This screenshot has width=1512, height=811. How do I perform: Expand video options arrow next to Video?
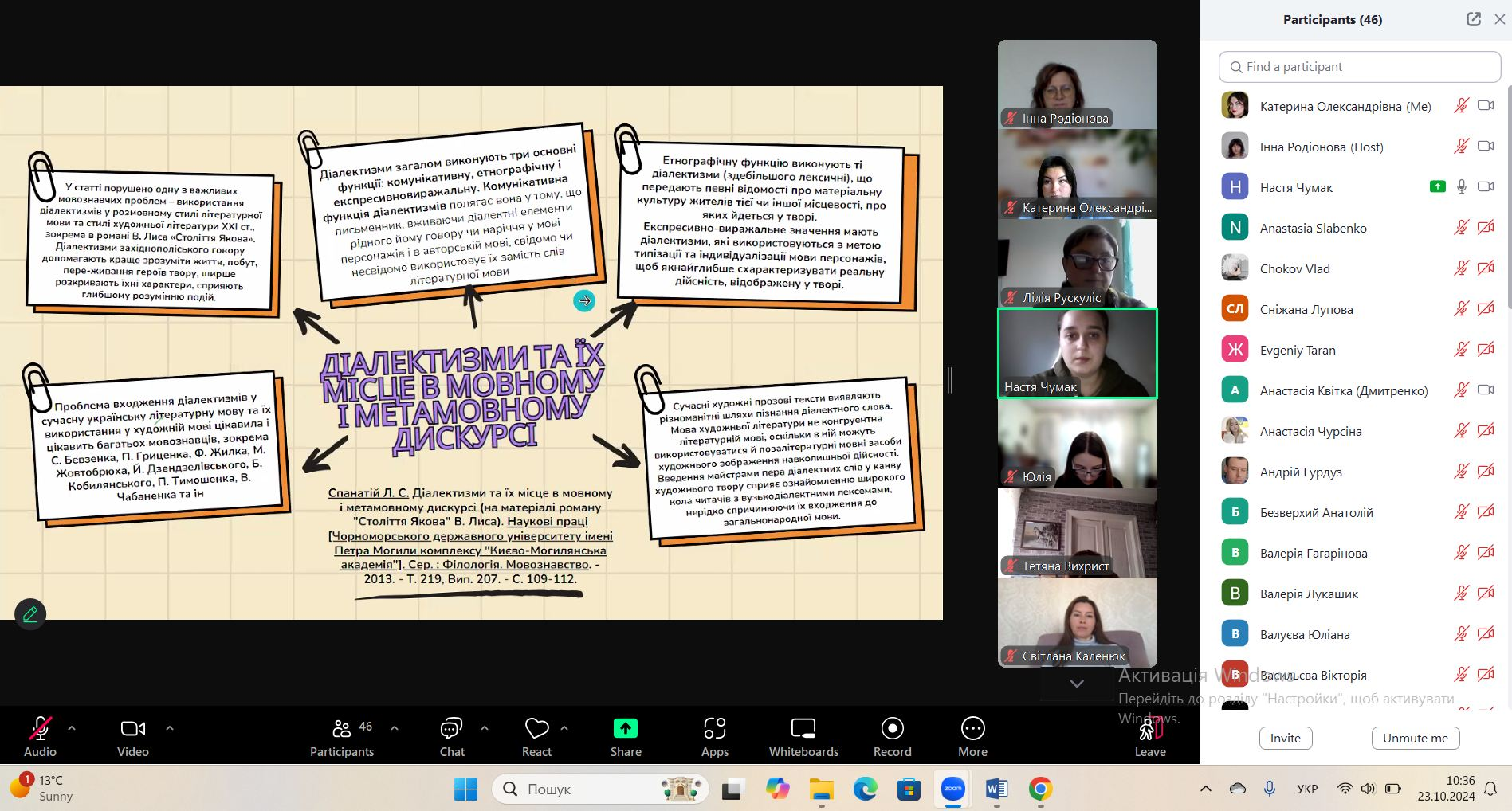(169, 728)
